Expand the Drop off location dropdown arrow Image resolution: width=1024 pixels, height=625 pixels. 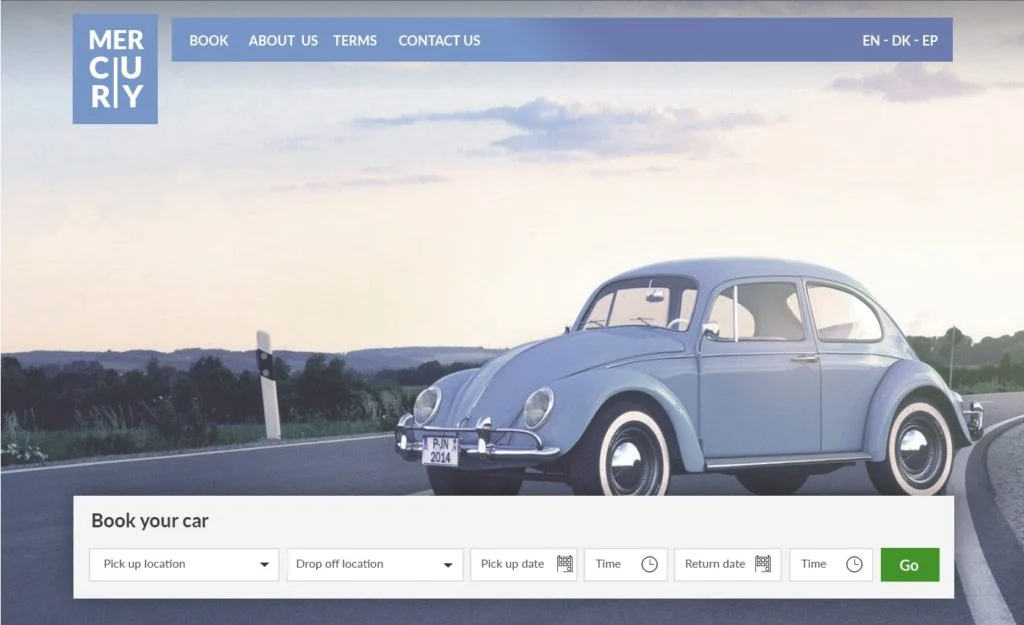[x=448, y=565]
